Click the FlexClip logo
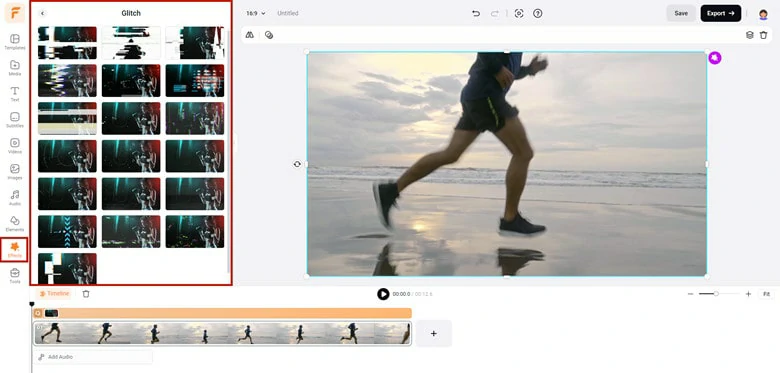The height and width of the screenshot is (373, 780). point(15,13)
